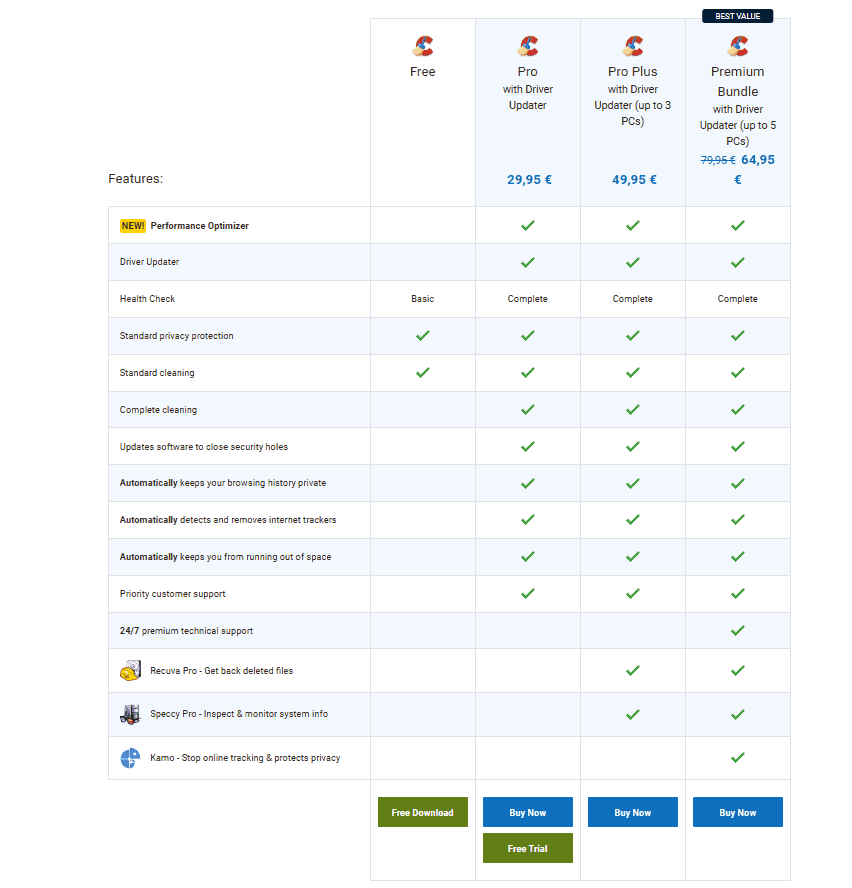Click the Speccy Pro icon
The height and width of the screenshot is (888, 852).
pos(130,714)
